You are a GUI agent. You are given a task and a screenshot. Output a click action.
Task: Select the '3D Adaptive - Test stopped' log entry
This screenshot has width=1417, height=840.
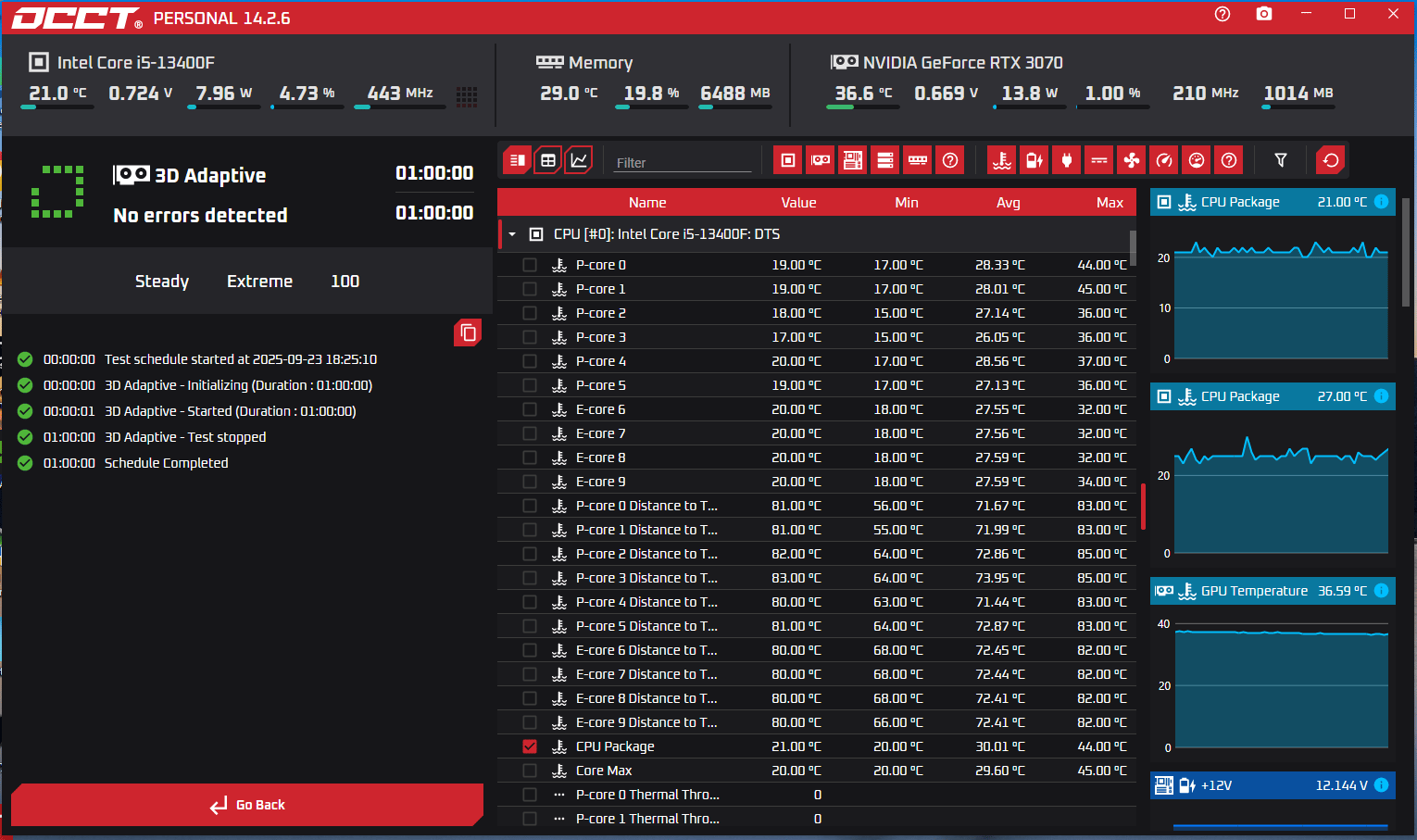pyautogui.click(x=185, y=437)
